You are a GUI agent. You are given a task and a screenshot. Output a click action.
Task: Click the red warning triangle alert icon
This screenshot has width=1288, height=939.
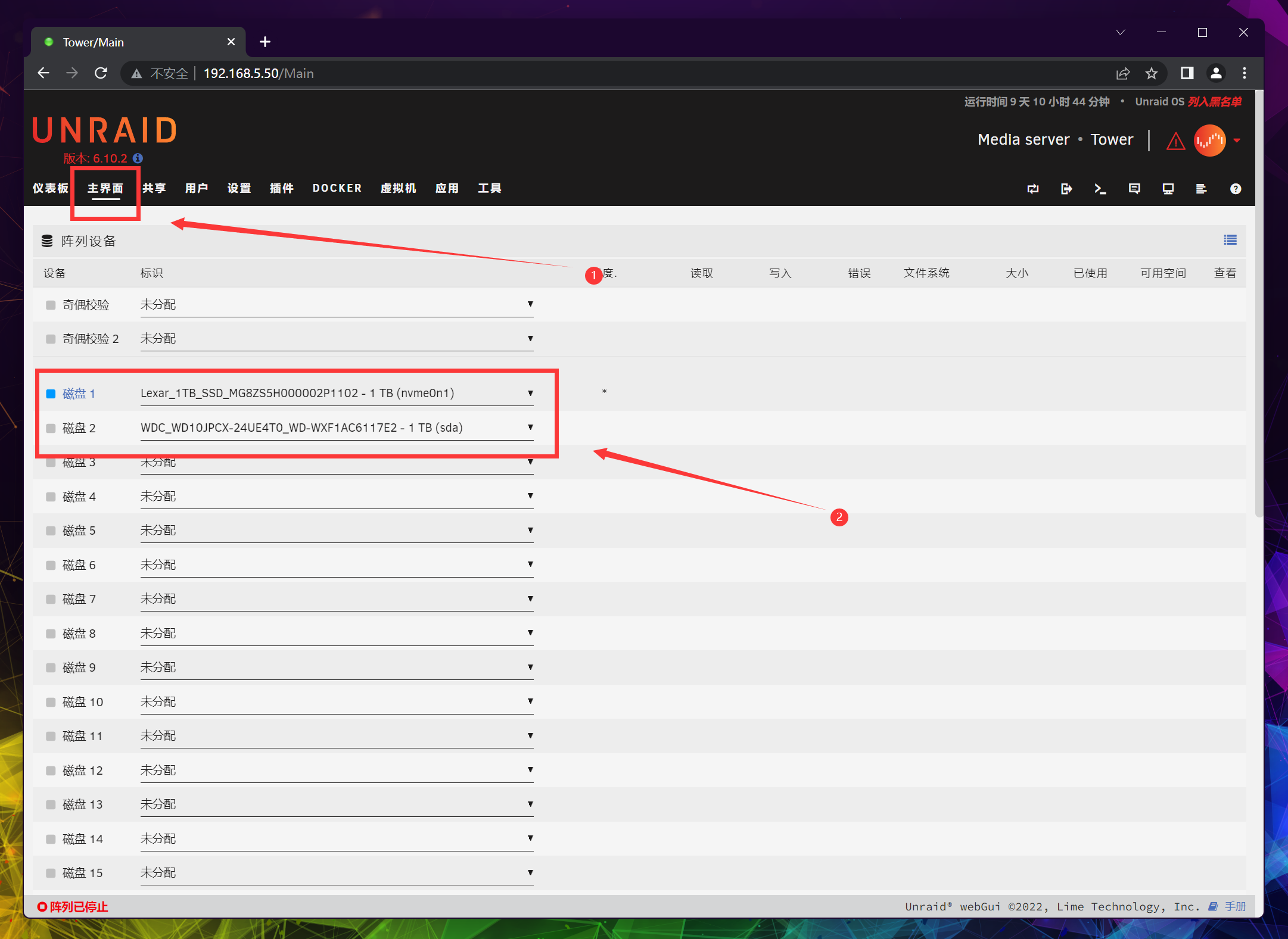click(1175, 141)
